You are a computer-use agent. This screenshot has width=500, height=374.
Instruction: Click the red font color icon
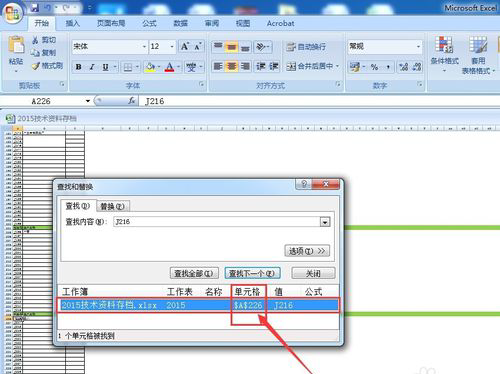pos(170,67)
